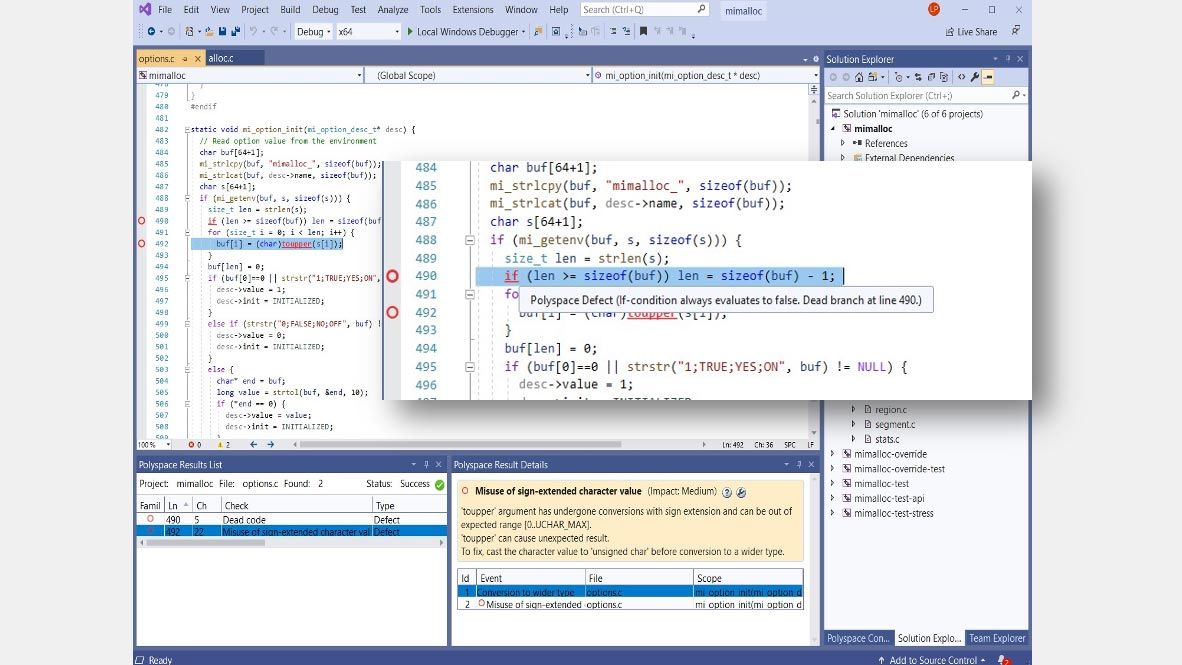Open help icon beside Impact: Medium
This screenshot has height=665, width=1182.
click(727, 492)
